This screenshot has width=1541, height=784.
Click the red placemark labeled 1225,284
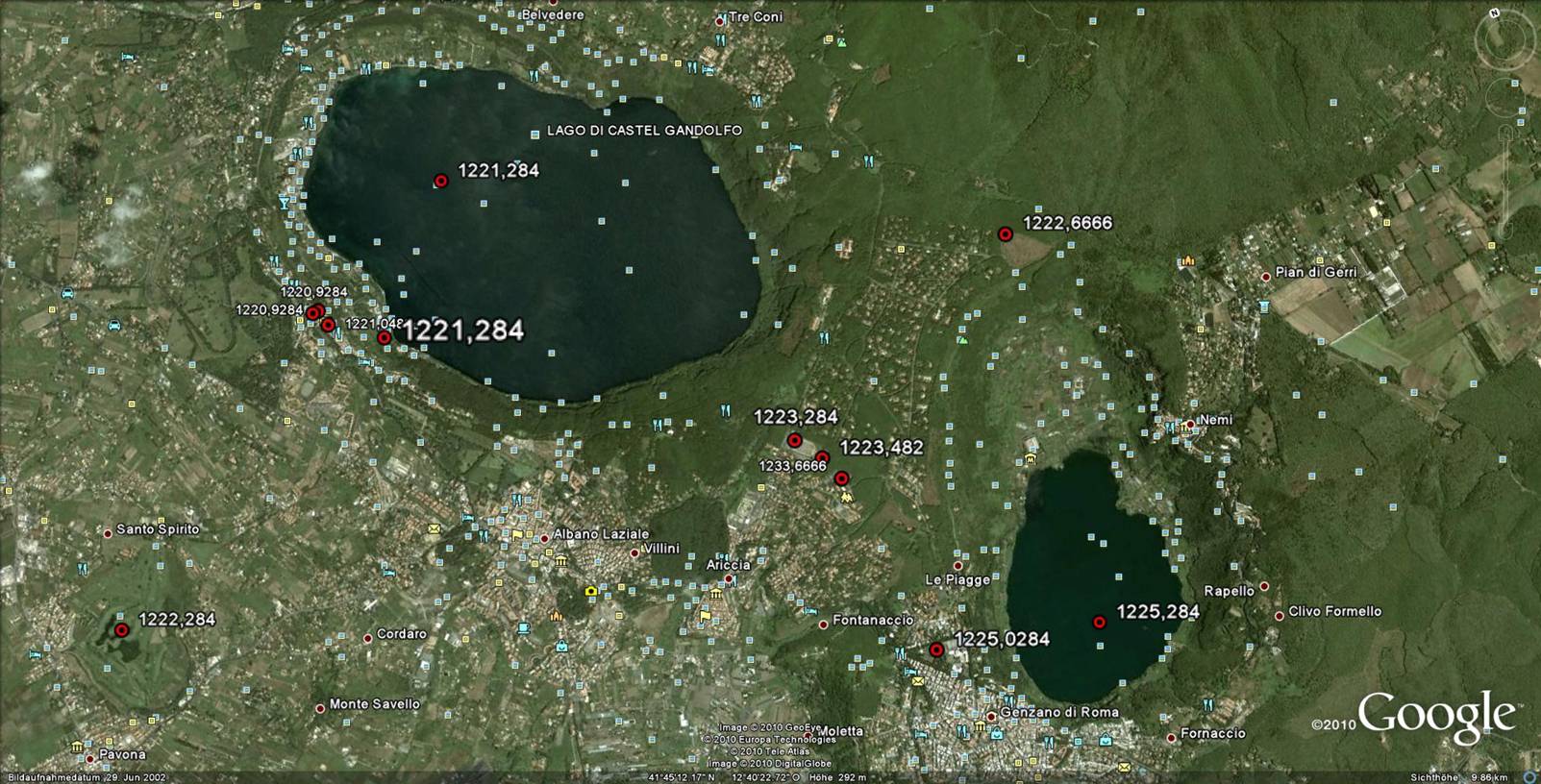click(1099, 623)
